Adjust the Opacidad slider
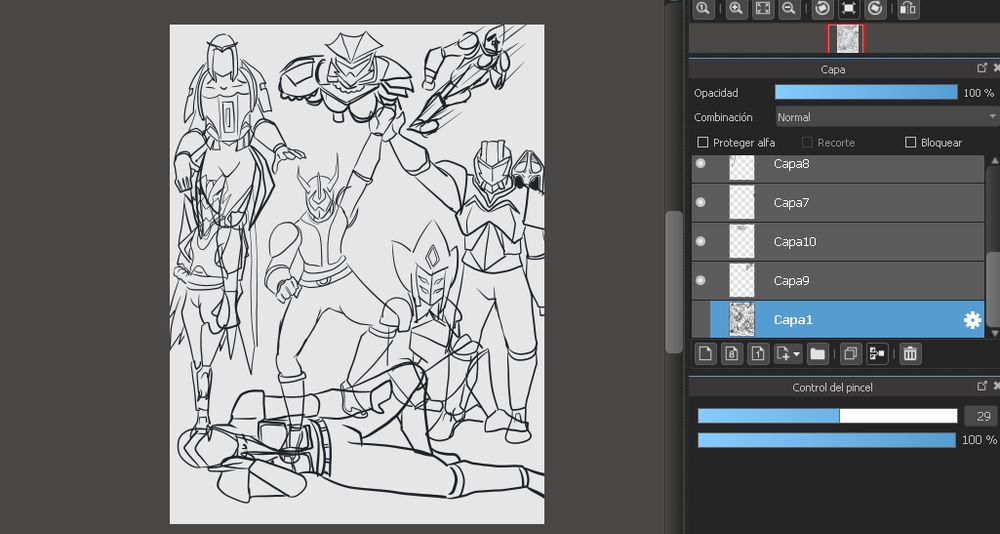This screenshot has height=534, width=1000. tap(866, 92)
